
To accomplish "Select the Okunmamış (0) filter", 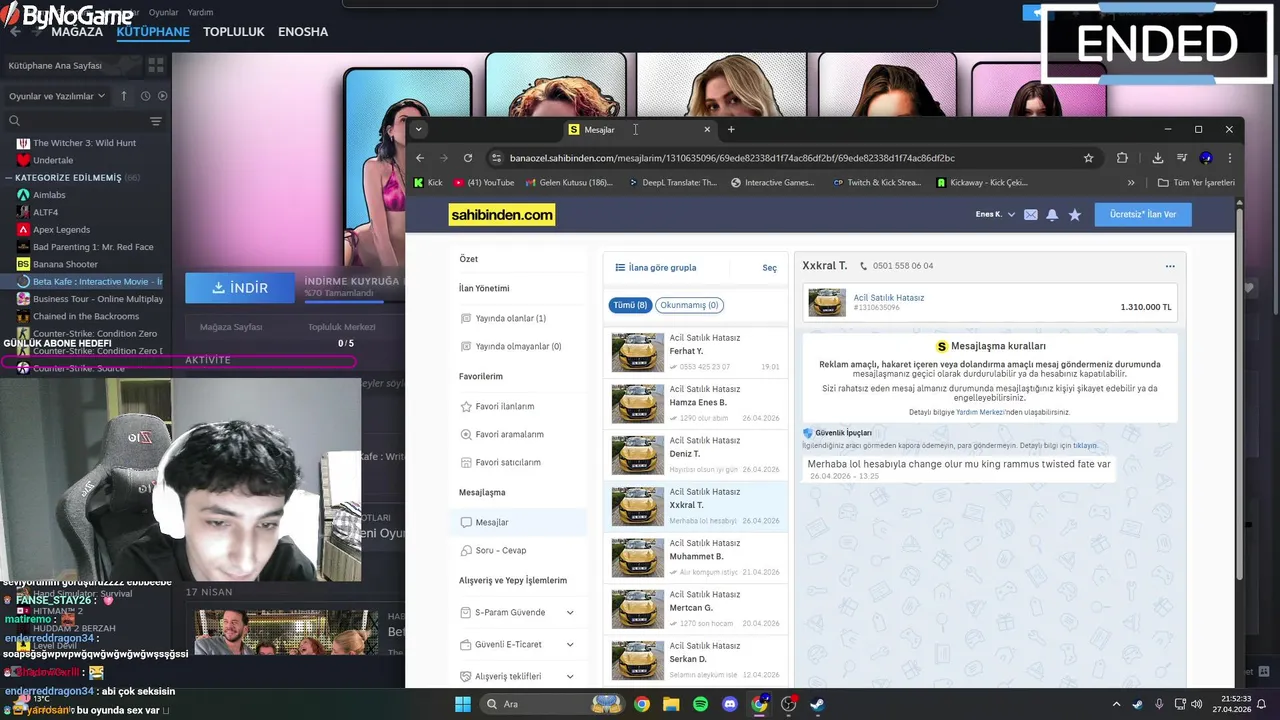I will click(x=689, y=305).
